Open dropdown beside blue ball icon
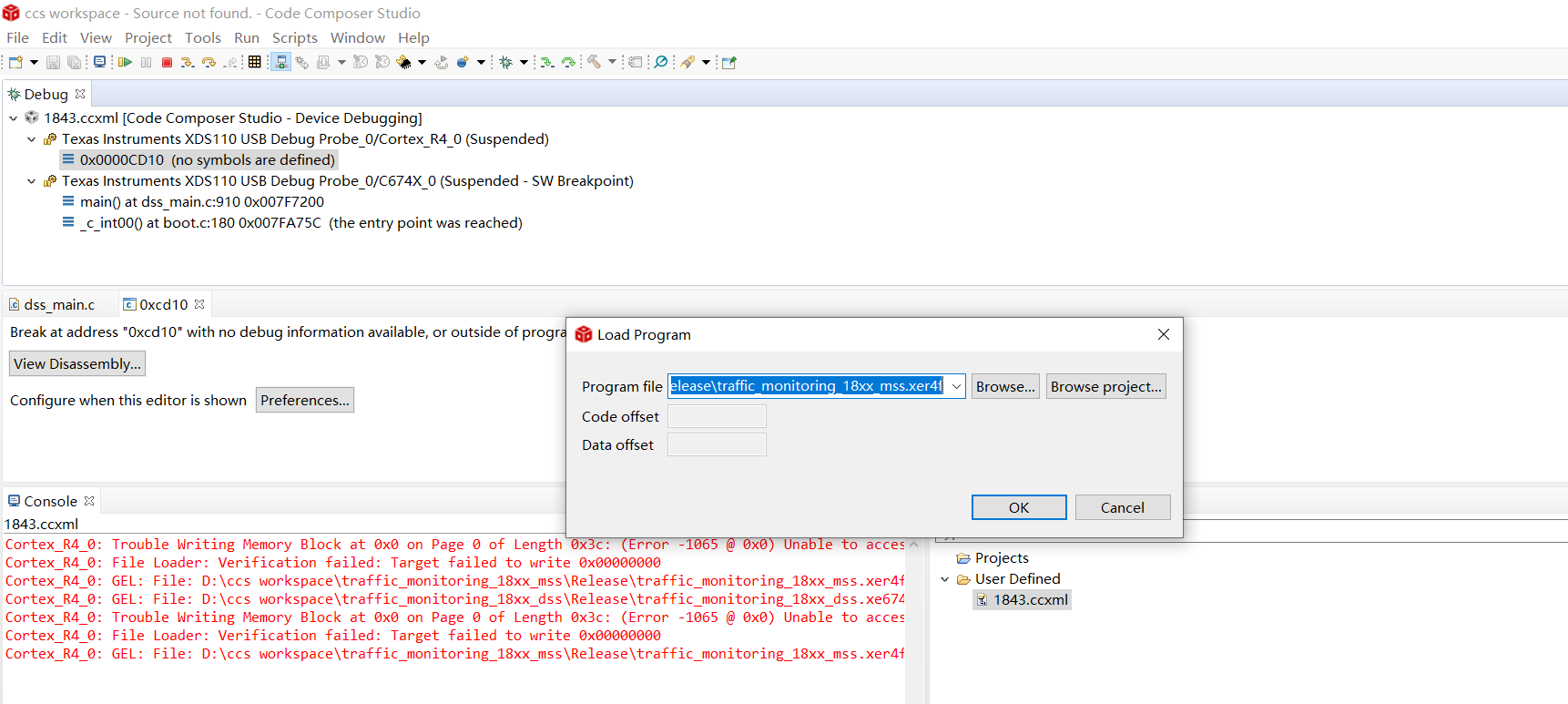The image size is (1568, 704). tap(481, 62)
